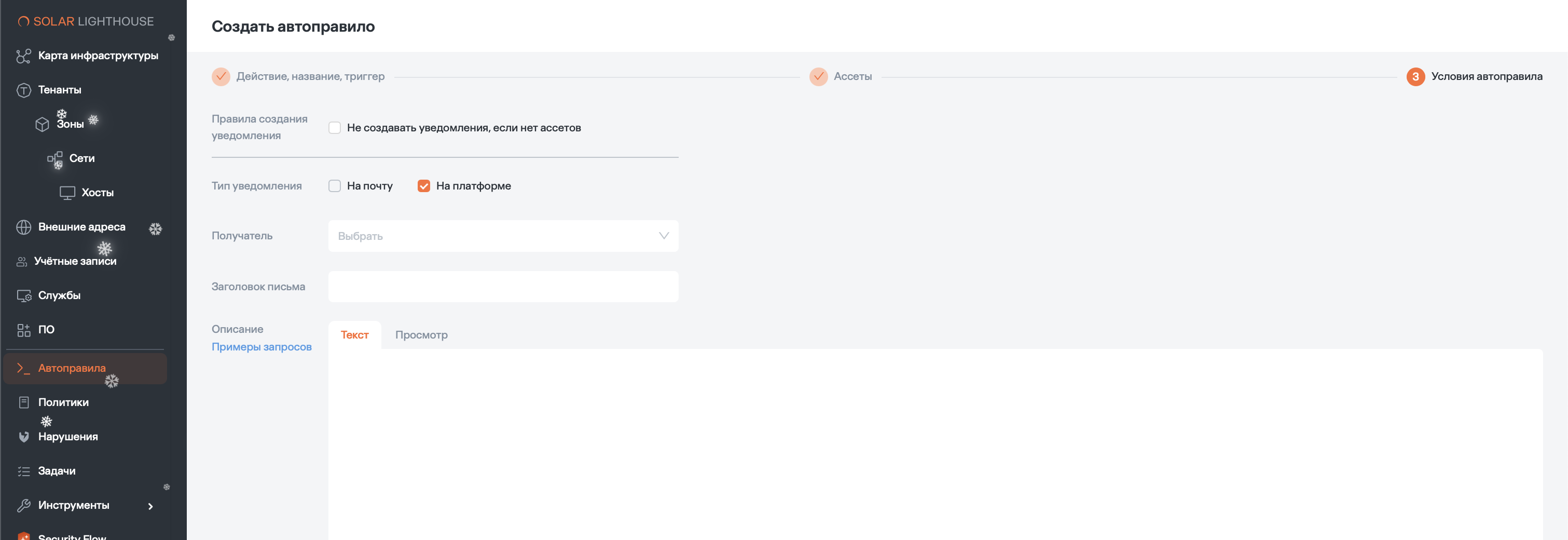Click the Ассеты step checkmark icon

pyautogui.click(x=818, y=77)
